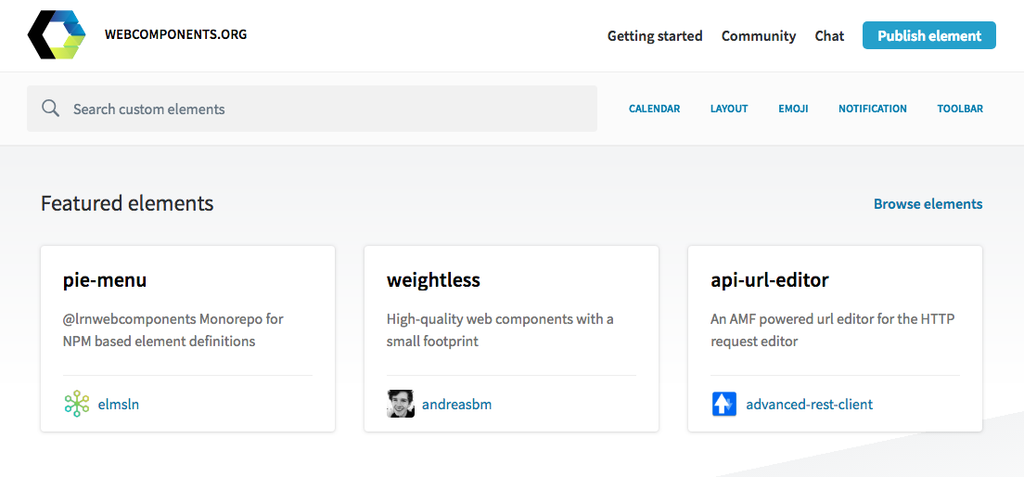Visit the andreasbm author name link

click(x=456, y=404)
